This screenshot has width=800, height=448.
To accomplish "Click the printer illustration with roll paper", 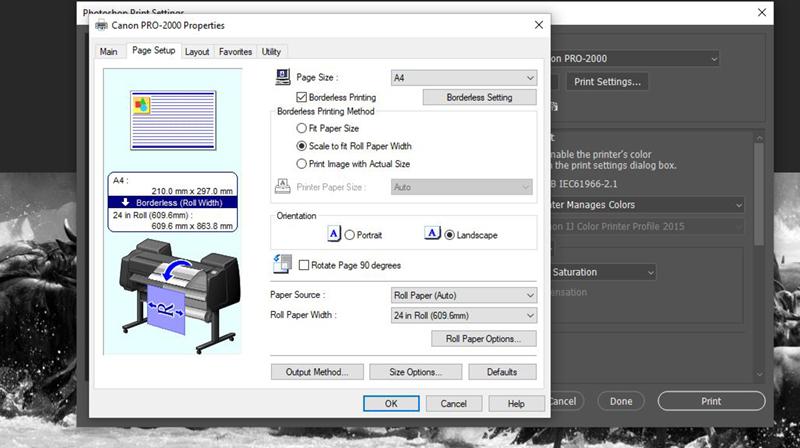I will point(180,295).
